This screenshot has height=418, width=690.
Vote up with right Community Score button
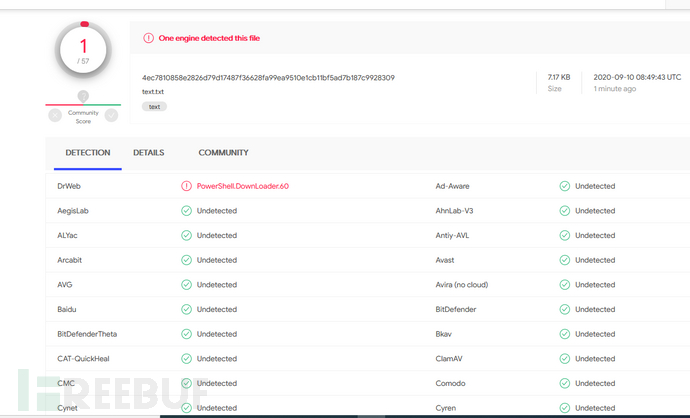pos(111,115)
